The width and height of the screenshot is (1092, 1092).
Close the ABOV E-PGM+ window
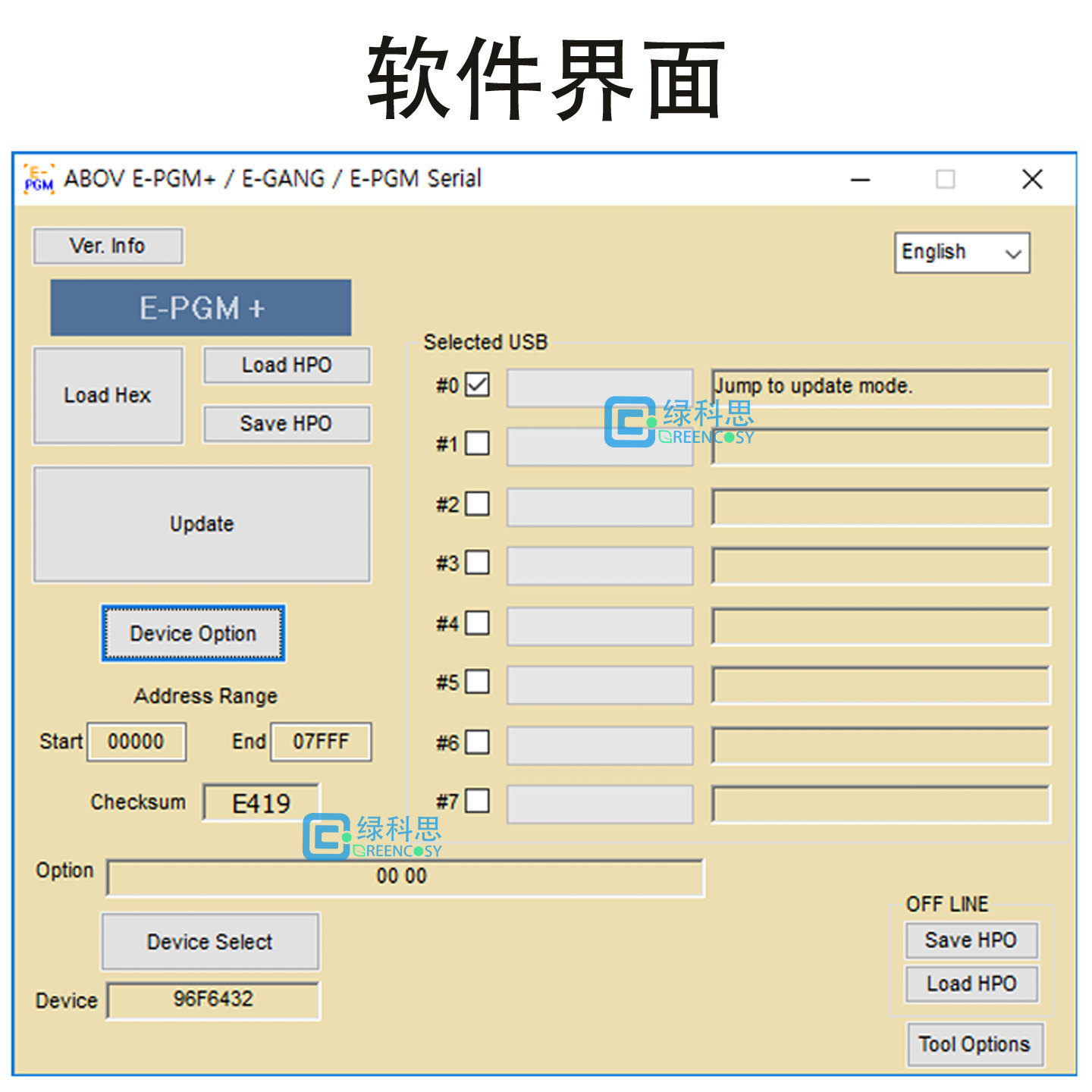click(x=1032, y=180)
